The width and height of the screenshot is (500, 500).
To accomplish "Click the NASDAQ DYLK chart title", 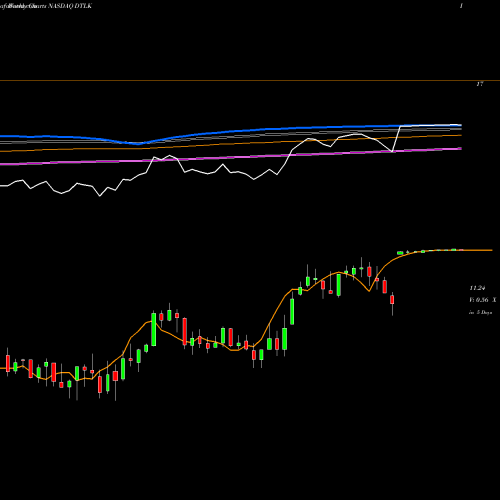I will tap(70, 6).
